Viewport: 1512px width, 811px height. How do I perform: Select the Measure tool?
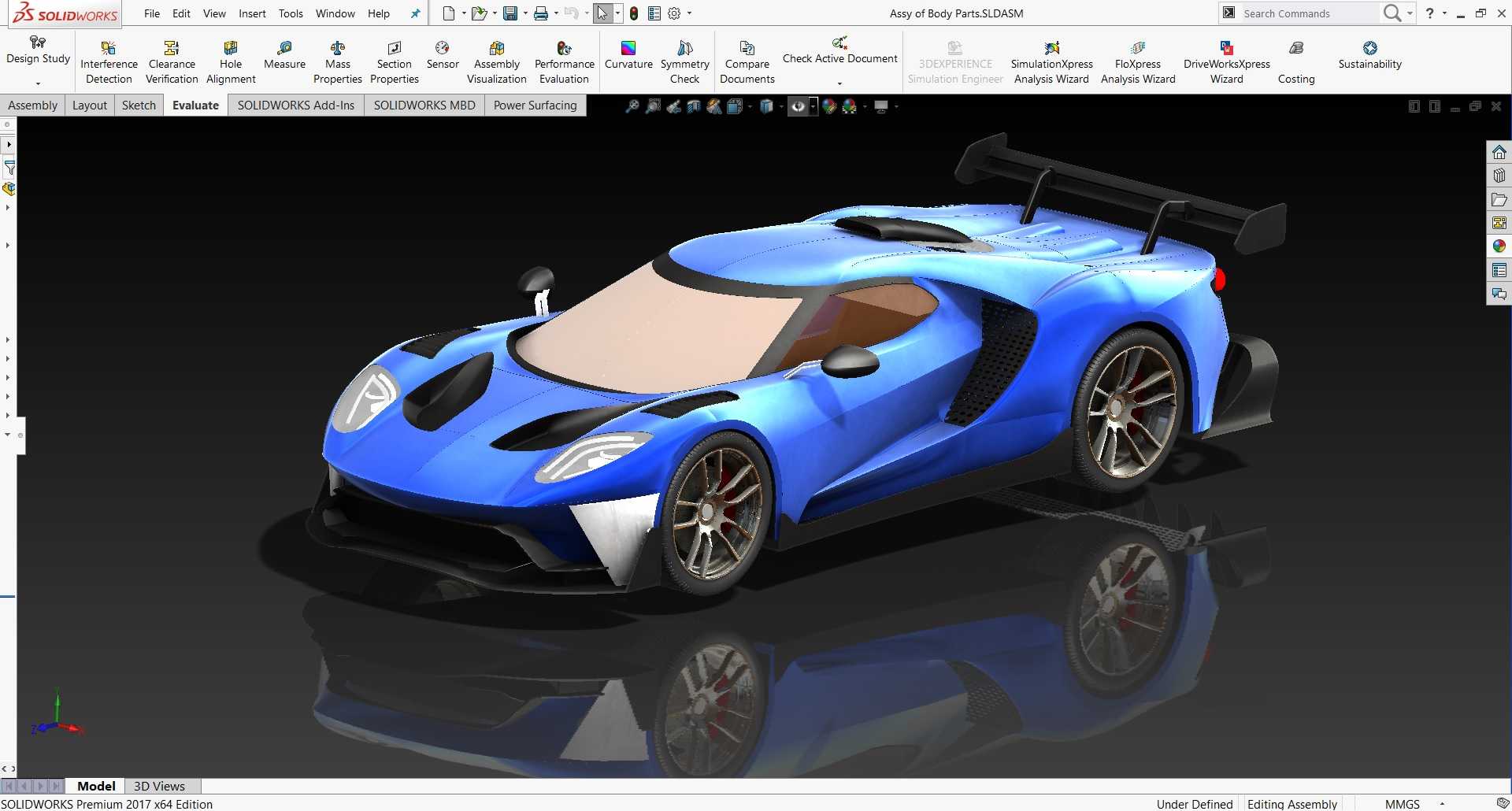coord(284,55)
